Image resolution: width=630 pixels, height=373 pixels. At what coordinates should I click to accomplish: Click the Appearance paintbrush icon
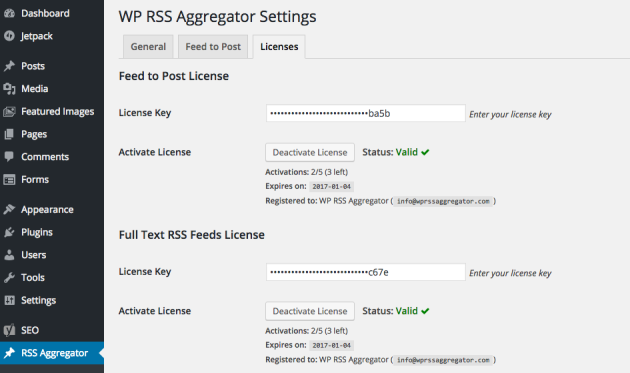[x=9, y=209]
